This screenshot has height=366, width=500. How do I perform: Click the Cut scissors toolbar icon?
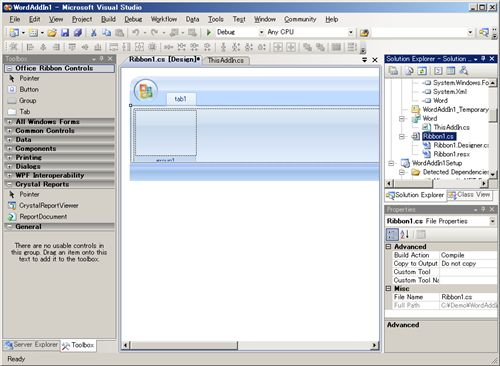(x=94, y=32)
